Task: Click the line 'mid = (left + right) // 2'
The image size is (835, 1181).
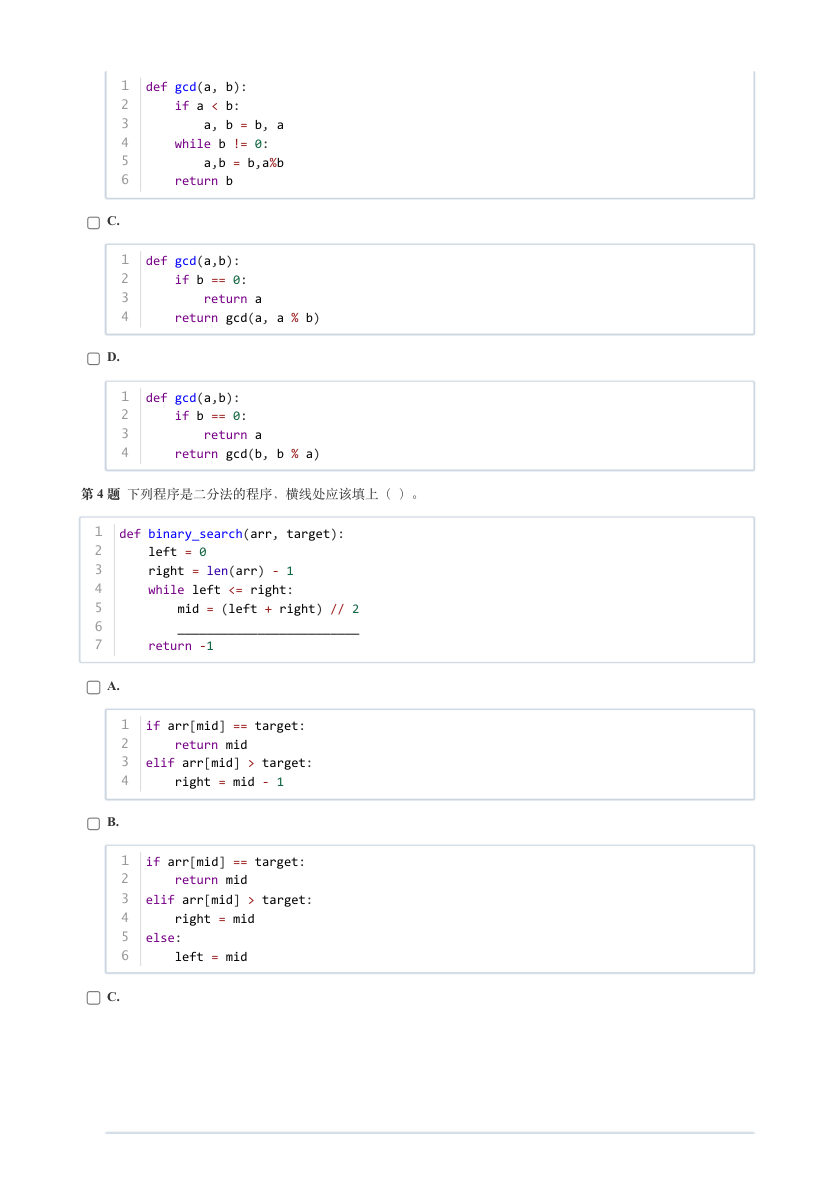Action: click(x=268, y=609)
